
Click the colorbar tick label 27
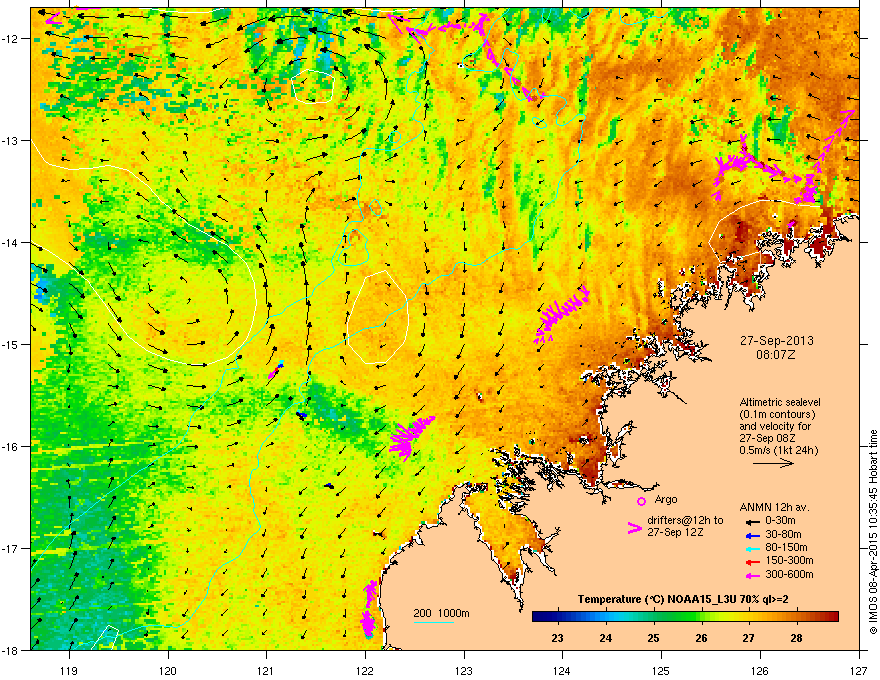coord(749,638)
